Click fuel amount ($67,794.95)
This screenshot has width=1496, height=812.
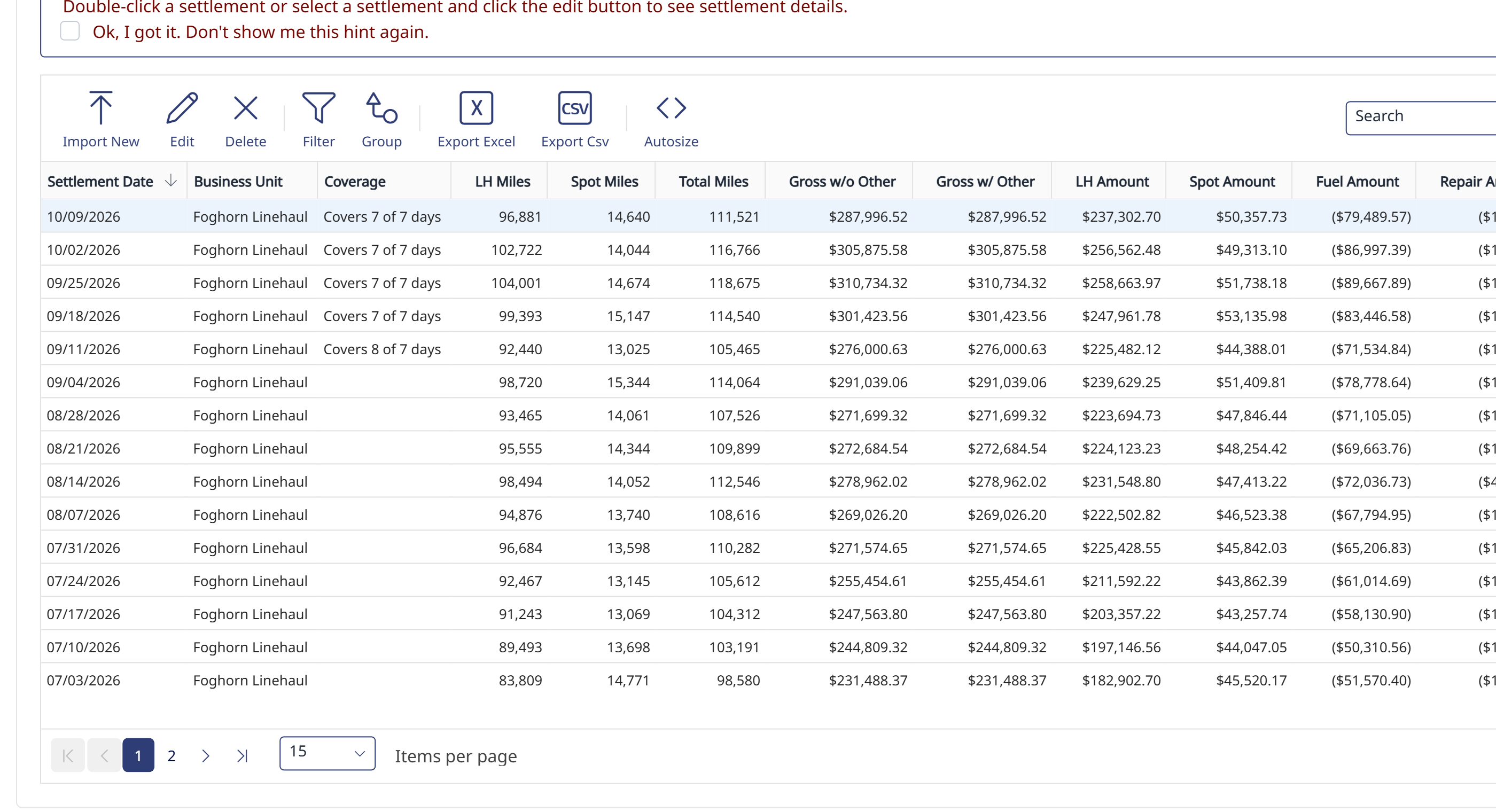[x=1370, y=514]
